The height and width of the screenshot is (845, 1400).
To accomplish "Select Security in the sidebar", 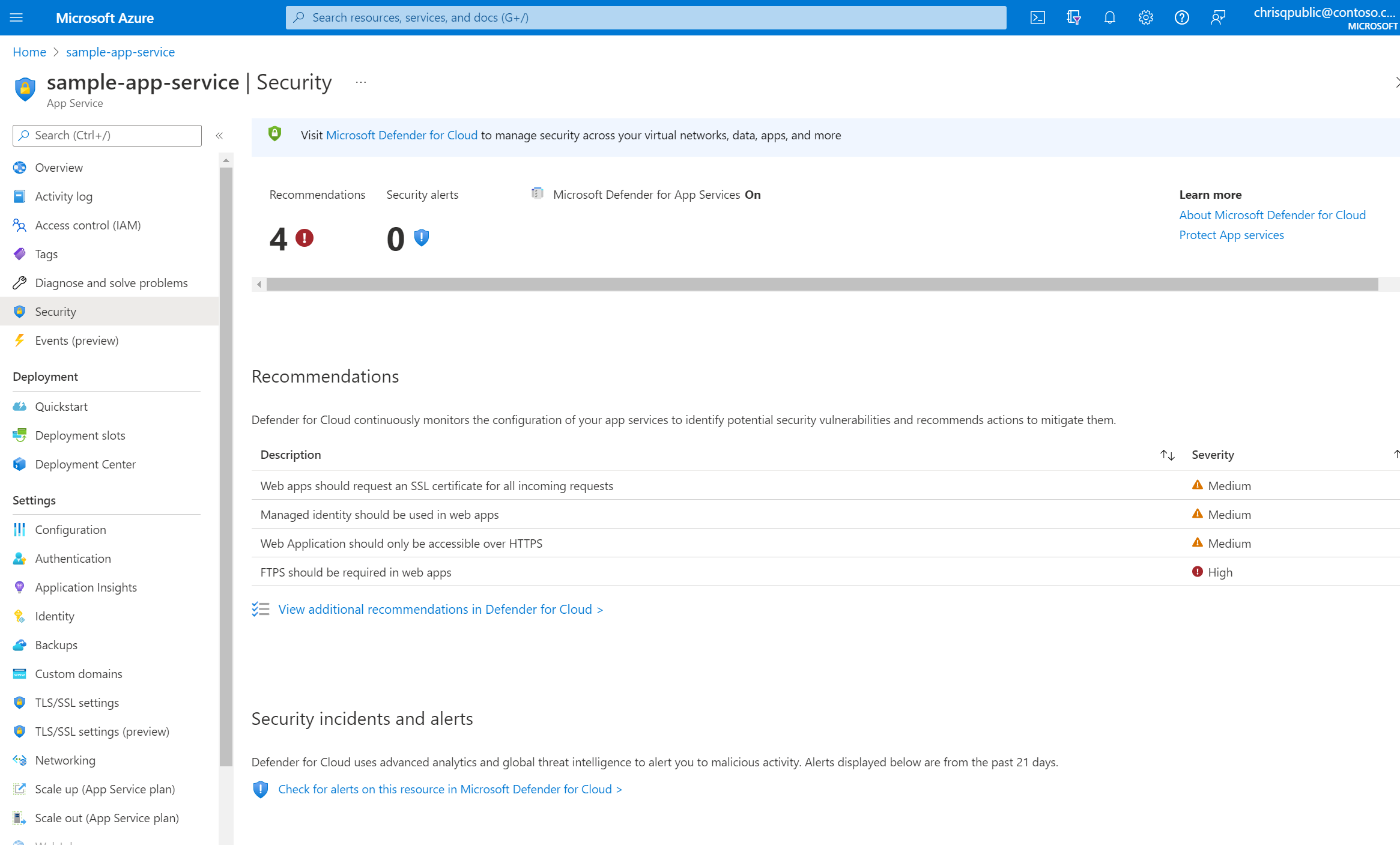I will click(x=55, y=311).
